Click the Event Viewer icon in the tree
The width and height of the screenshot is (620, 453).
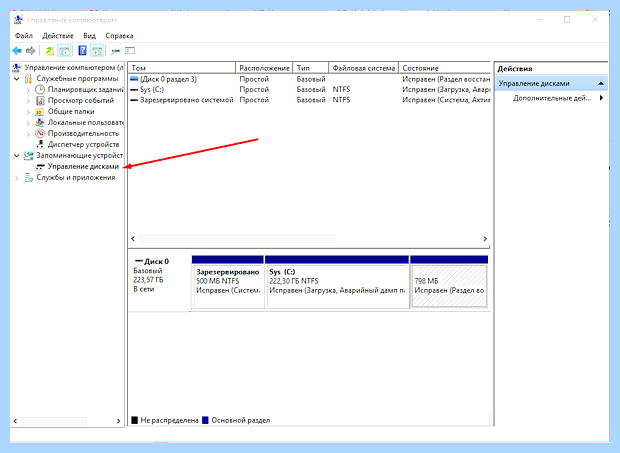[40, 100]
